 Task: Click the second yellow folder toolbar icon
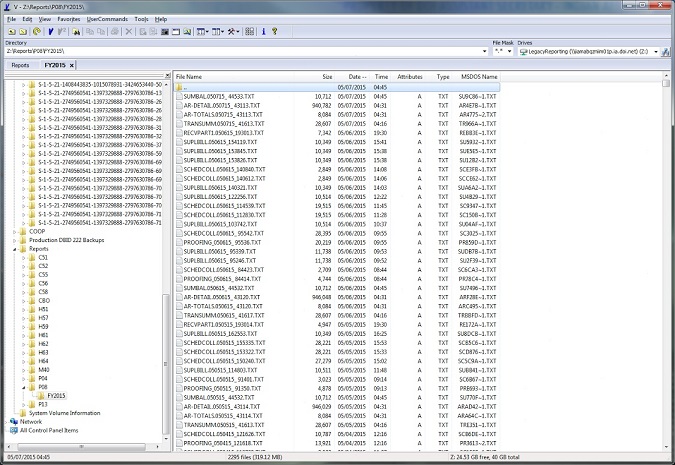(x=23, y=31)
